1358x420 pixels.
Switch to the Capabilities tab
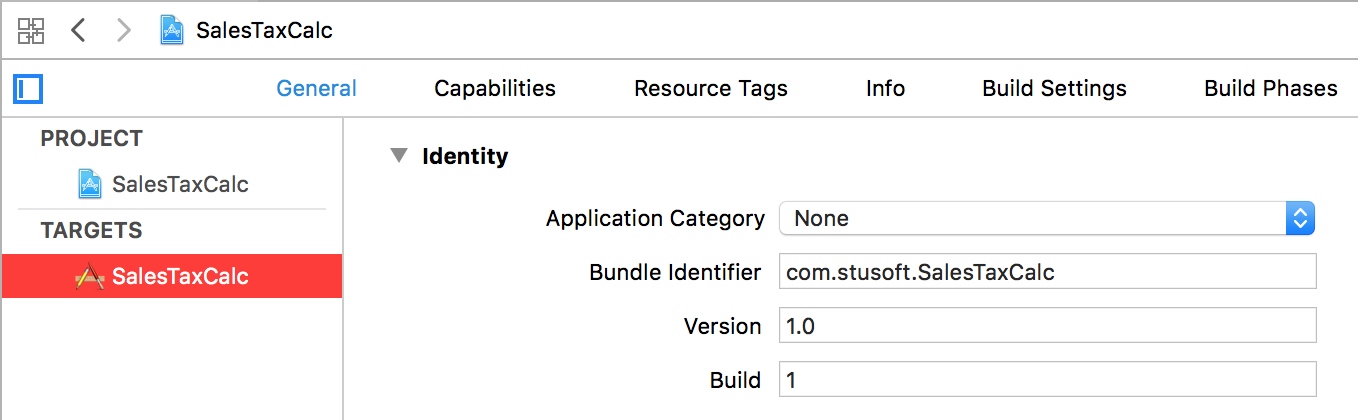(x=495, y=88)
